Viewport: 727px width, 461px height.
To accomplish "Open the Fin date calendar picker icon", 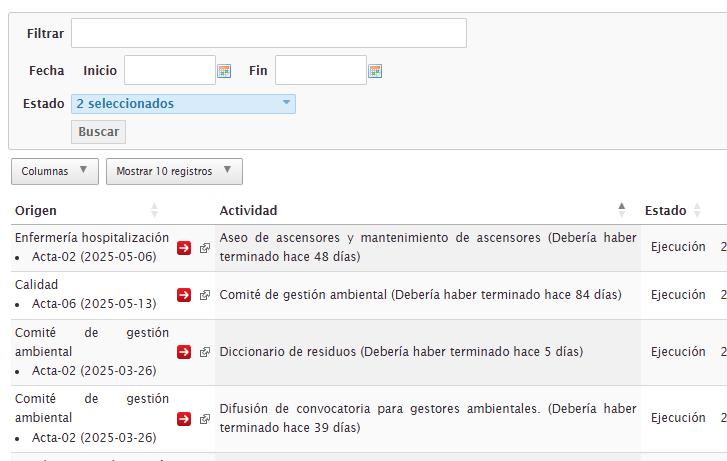I will click(x=375, y=71).
